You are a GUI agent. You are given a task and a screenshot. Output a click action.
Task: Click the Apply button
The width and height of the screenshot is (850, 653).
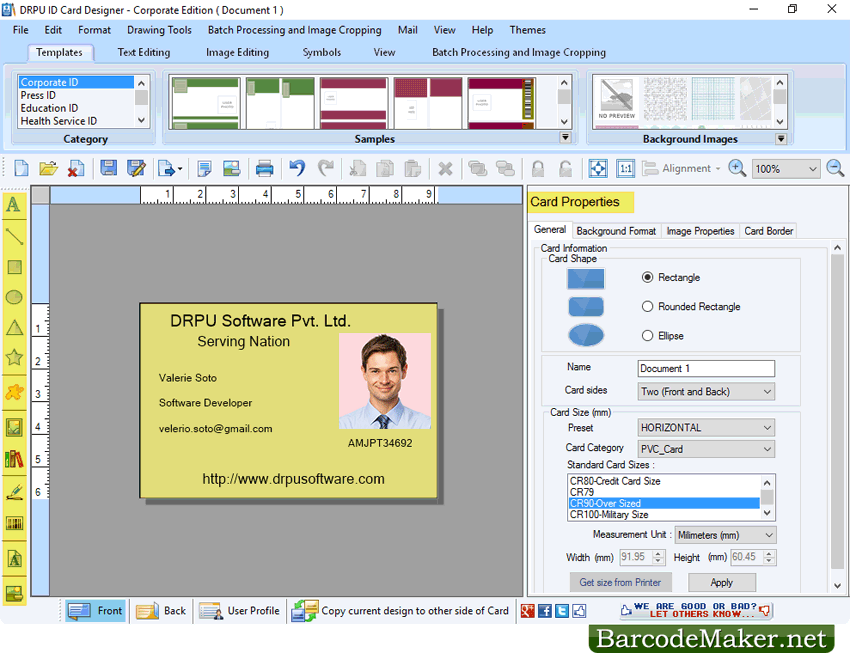coord(722,583)
